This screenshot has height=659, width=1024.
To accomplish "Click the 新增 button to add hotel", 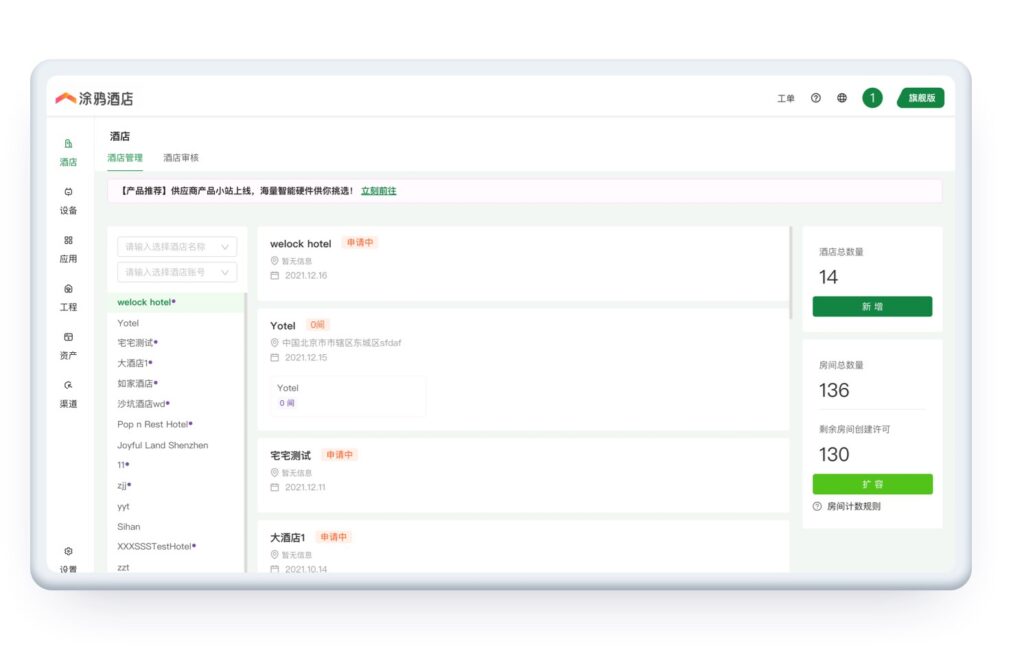I will pos(872,307).
